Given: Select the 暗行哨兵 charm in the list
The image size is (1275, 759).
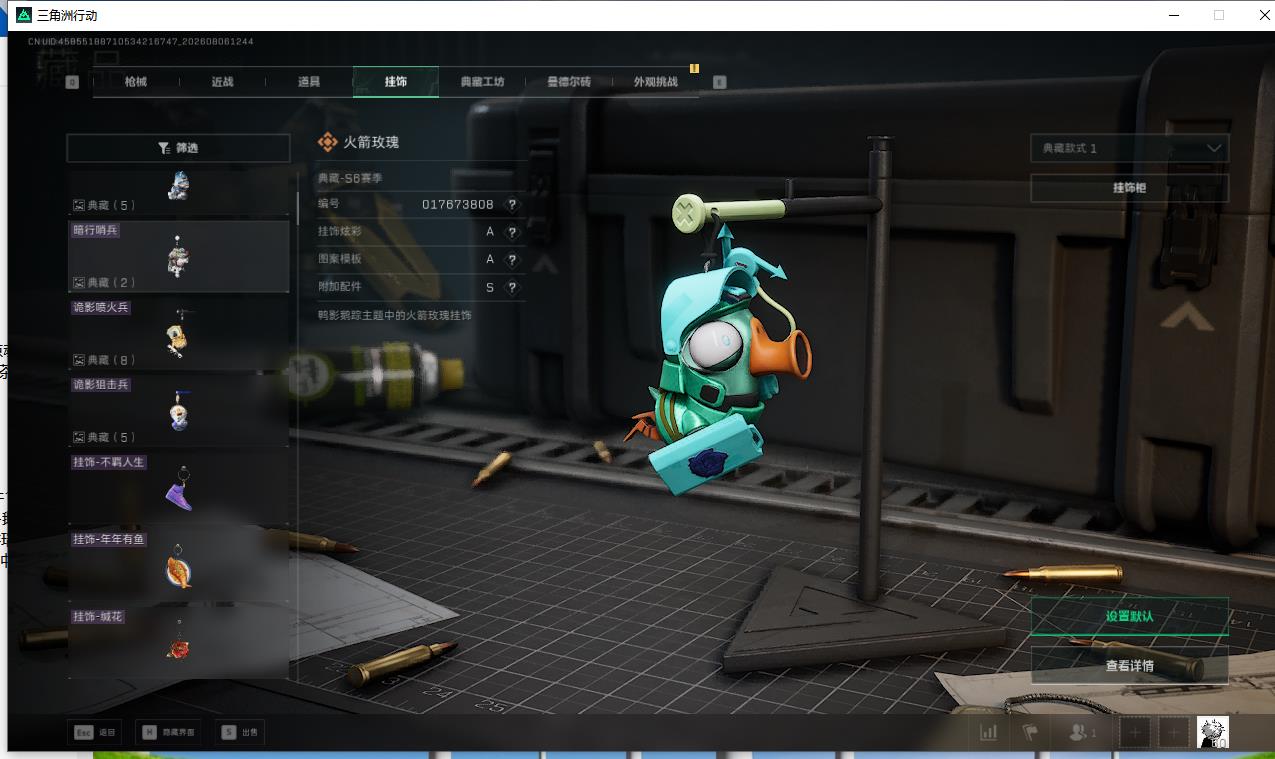Looking at the screenshot, I should point(179,256).
